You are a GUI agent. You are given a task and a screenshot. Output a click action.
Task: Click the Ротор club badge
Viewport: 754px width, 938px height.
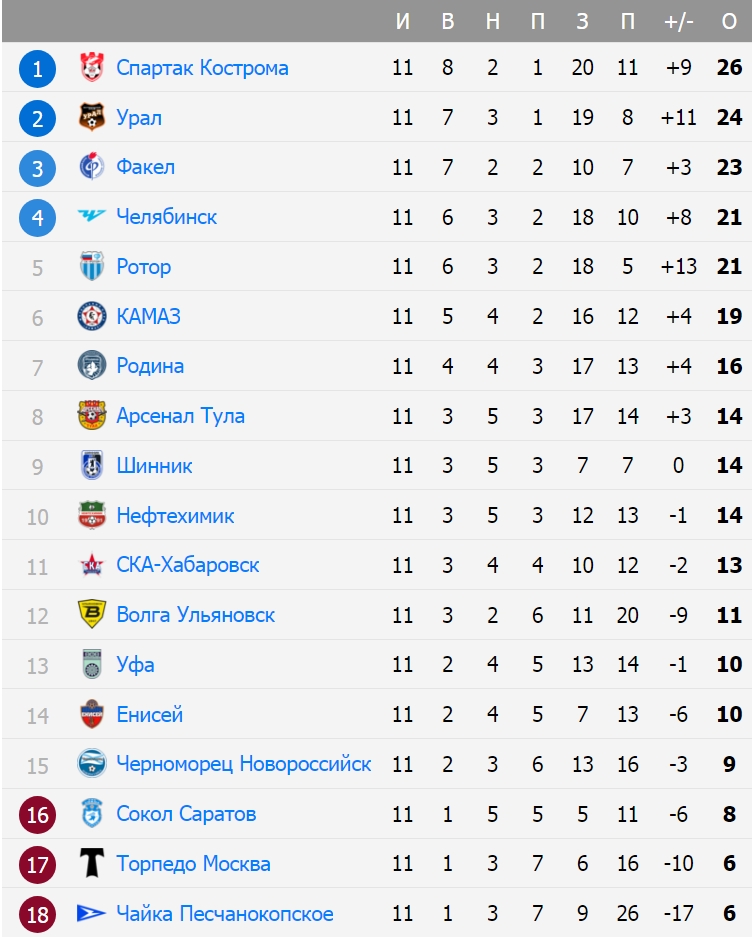point(91,267)
